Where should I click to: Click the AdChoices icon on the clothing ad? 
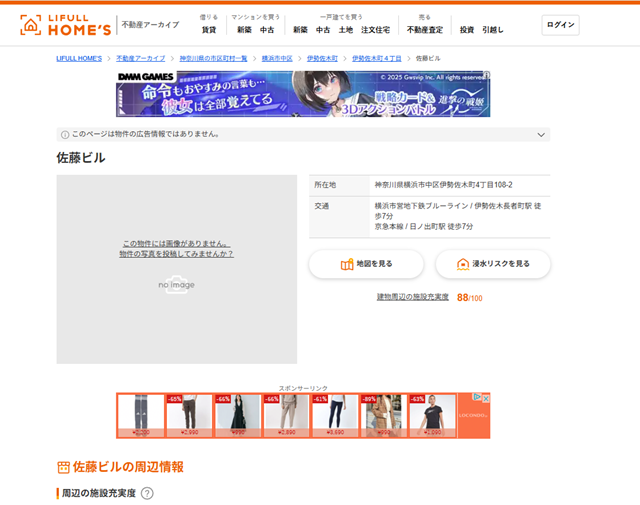(x=477, y=398)
